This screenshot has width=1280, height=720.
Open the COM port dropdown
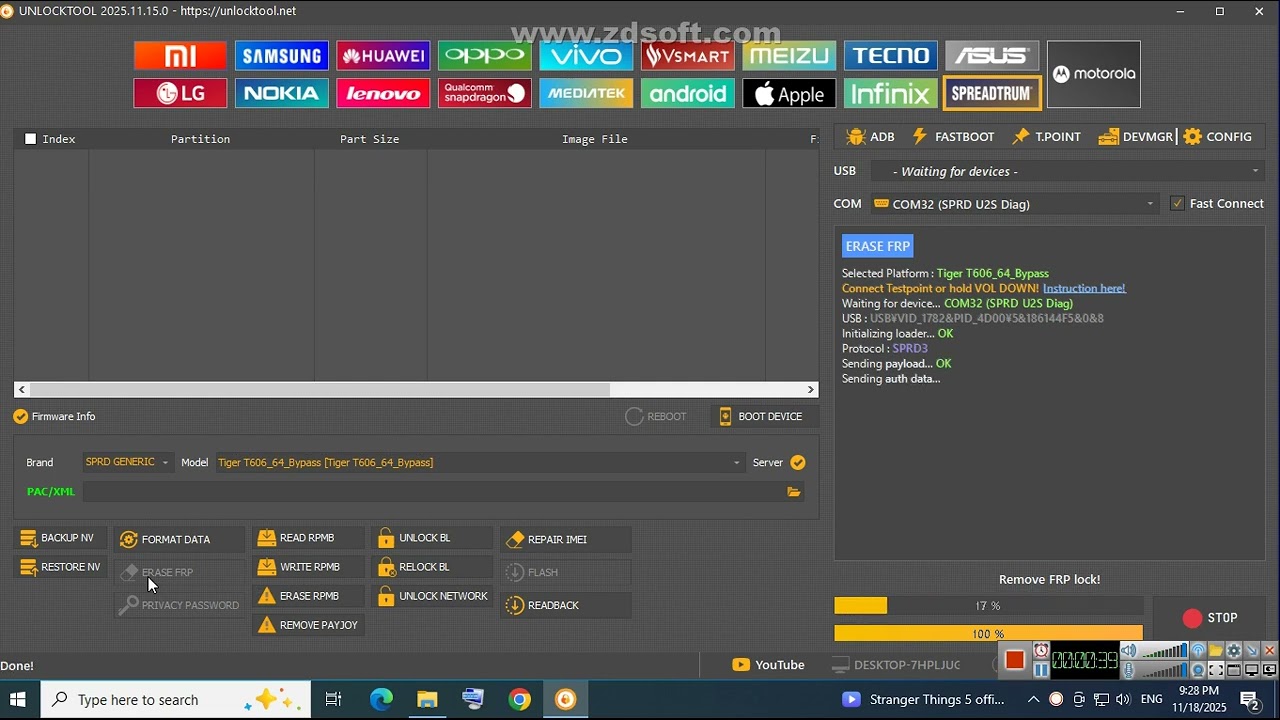pos(1014,204)
